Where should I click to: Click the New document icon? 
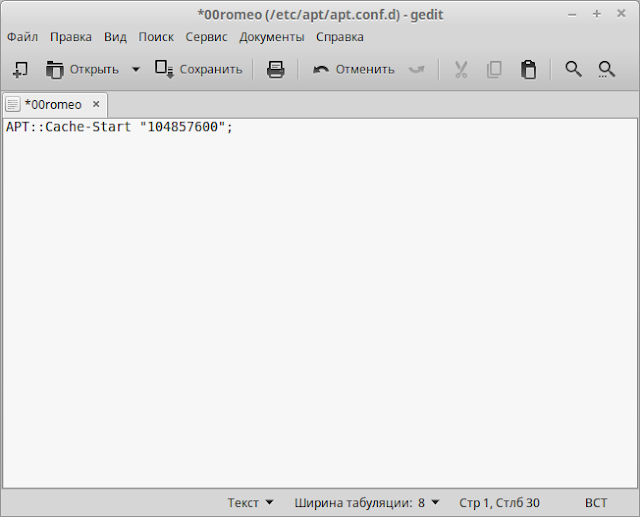20,69
